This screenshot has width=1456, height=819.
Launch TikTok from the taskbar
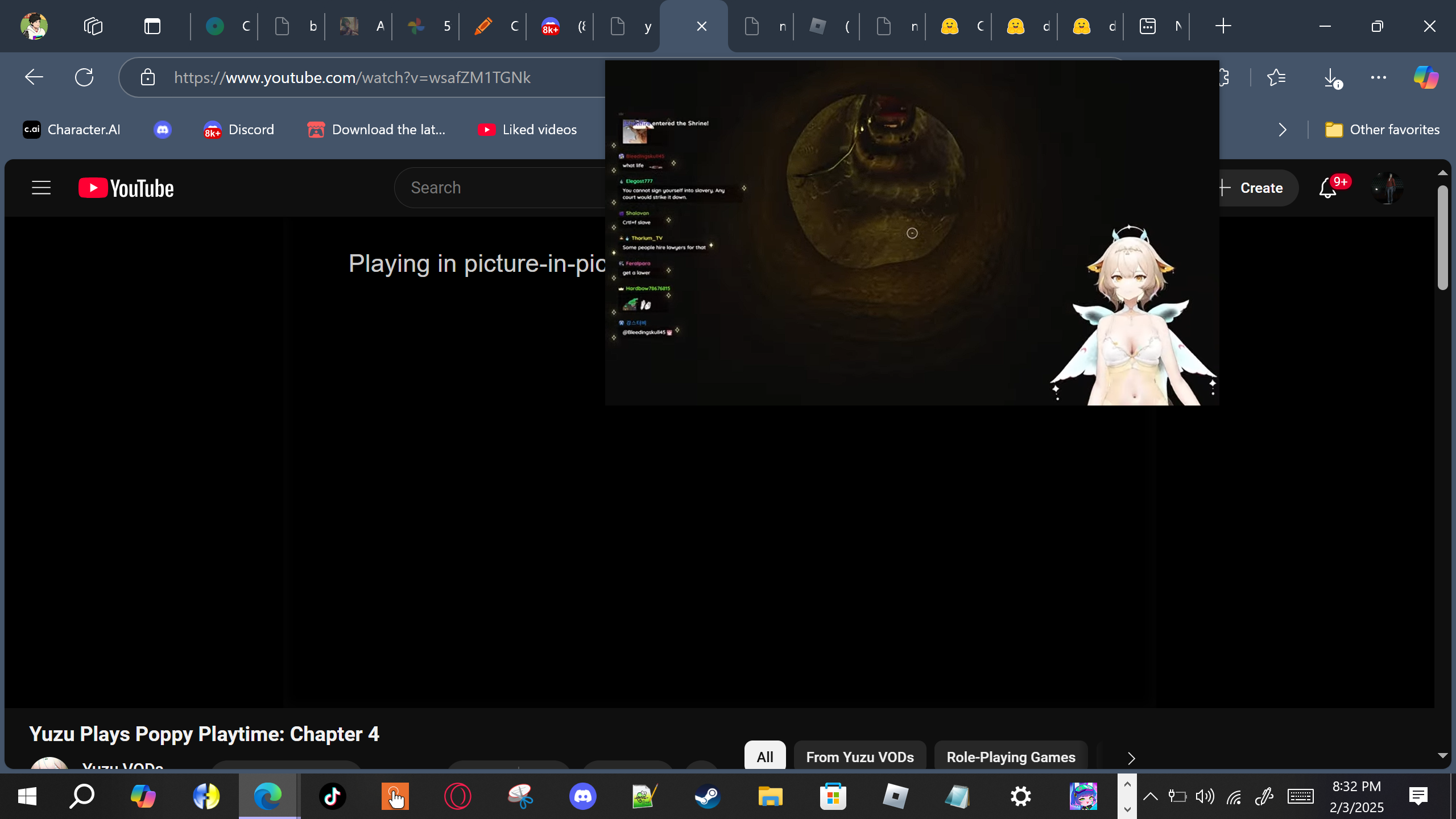(332, 796)
